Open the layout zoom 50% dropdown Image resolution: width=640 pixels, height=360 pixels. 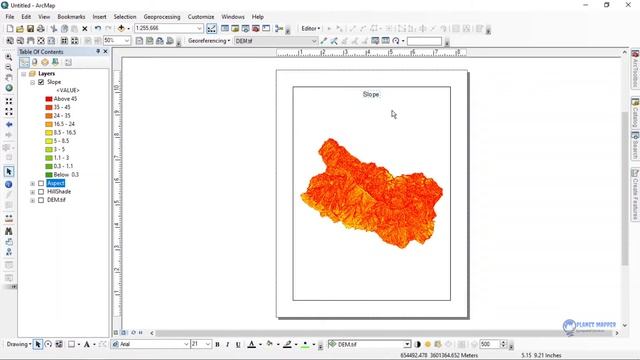tap(127, 41)
